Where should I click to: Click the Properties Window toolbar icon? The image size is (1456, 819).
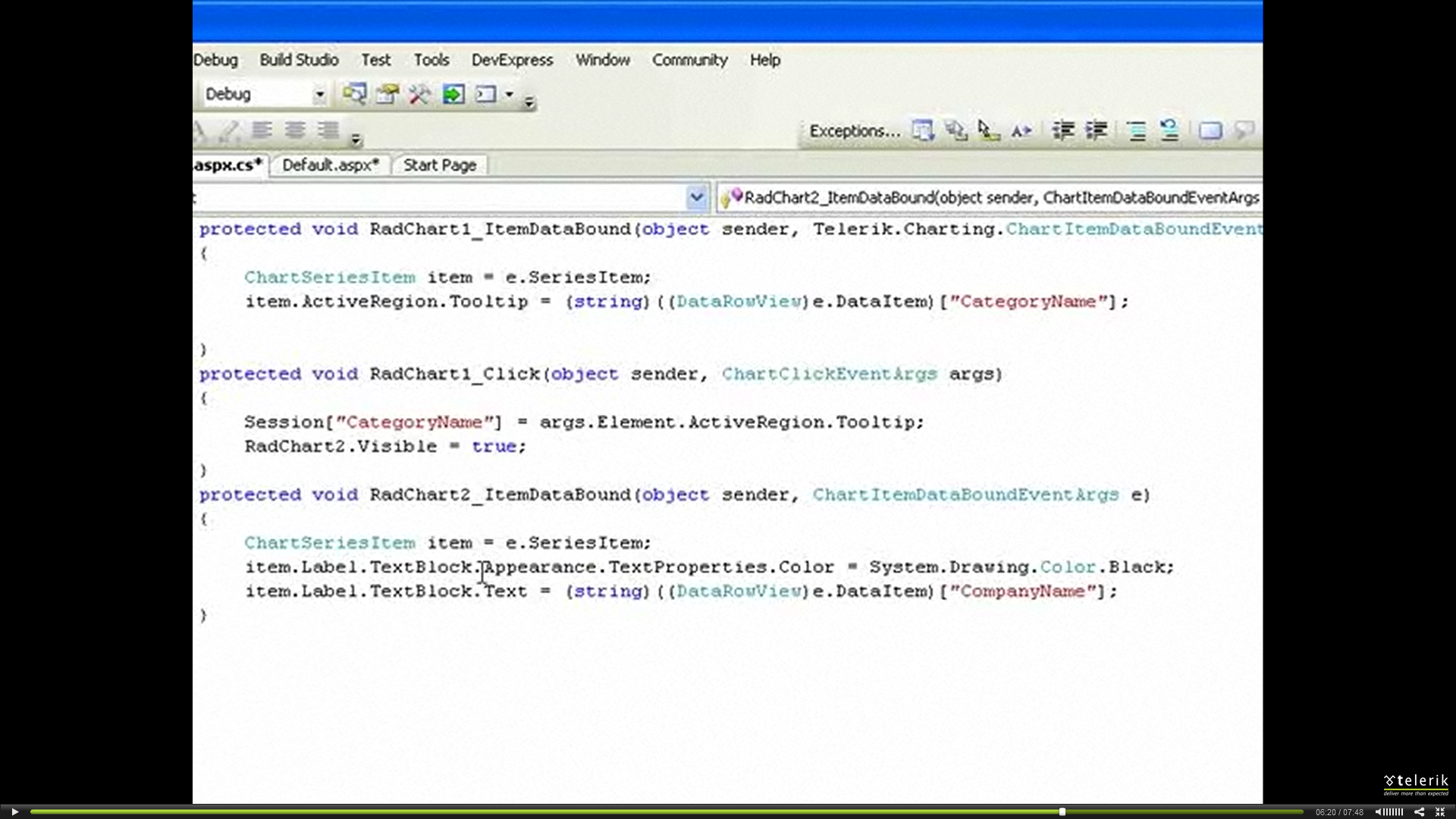tap(387, 94)
